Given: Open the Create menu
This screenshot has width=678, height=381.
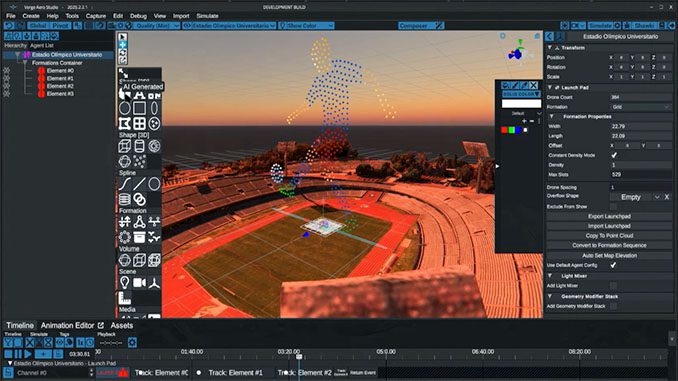Looking at the screenshot, I should pyautogui.click(x=31, y=16).
